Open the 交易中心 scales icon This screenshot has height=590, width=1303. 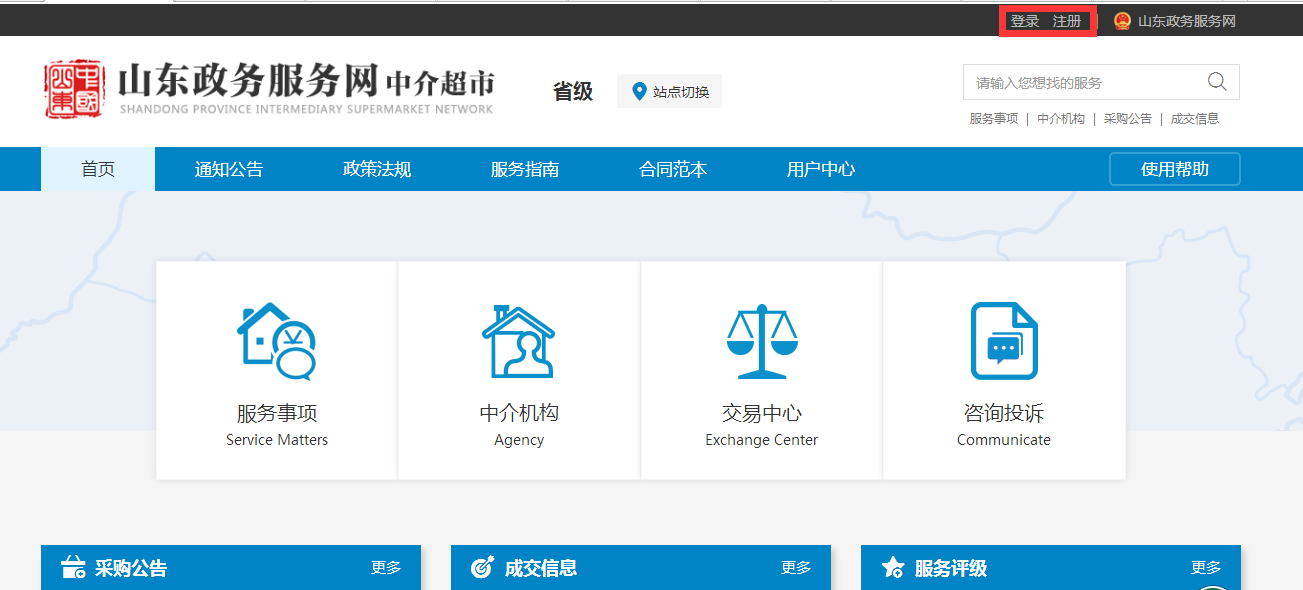[762, 342]
